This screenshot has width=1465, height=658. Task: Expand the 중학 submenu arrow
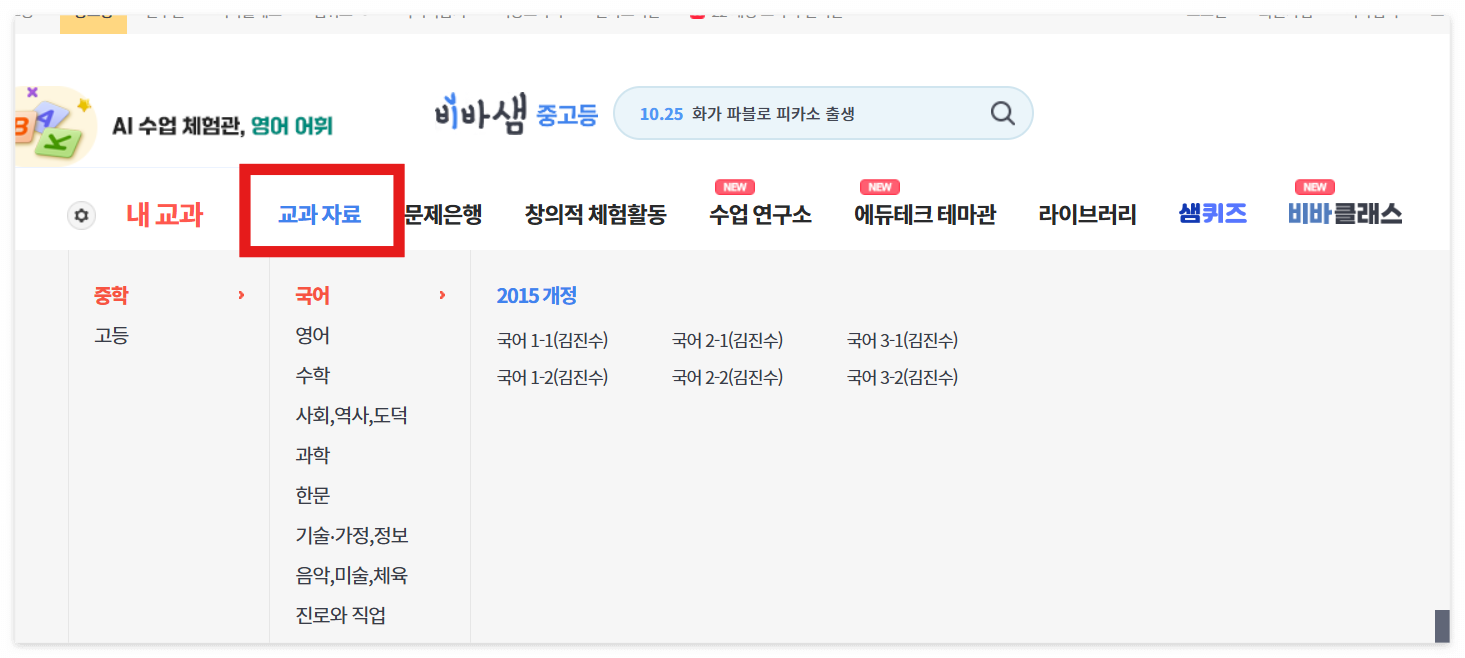coord(240,295)
